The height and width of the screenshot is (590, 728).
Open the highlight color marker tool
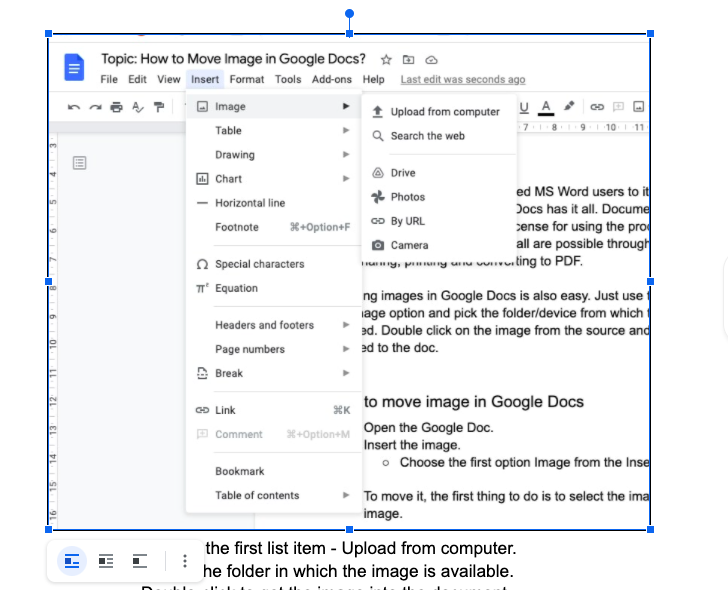point(569,106)
